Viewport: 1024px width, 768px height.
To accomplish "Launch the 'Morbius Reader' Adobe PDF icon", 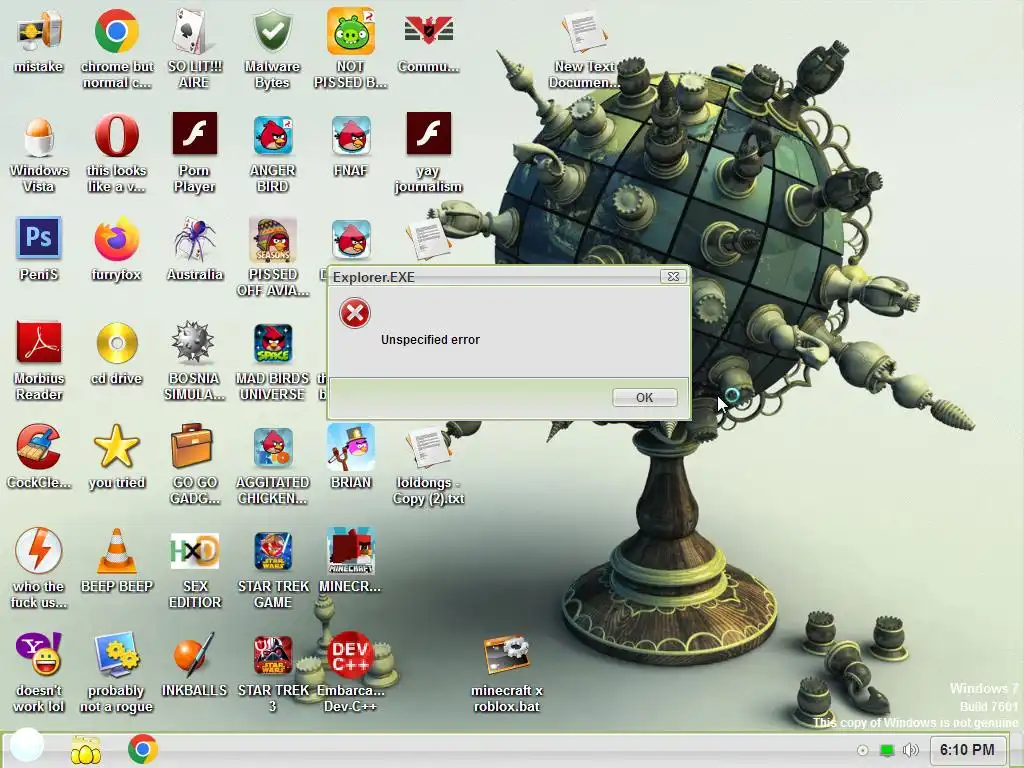I will 39,342.
